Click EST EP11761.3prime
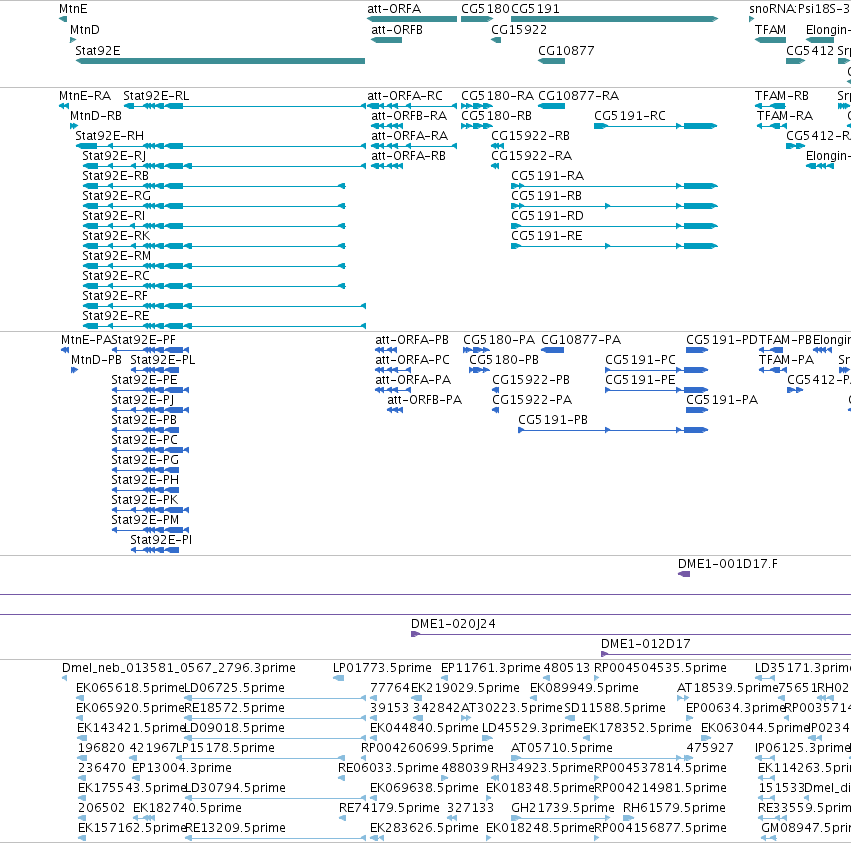 [444, 678]
